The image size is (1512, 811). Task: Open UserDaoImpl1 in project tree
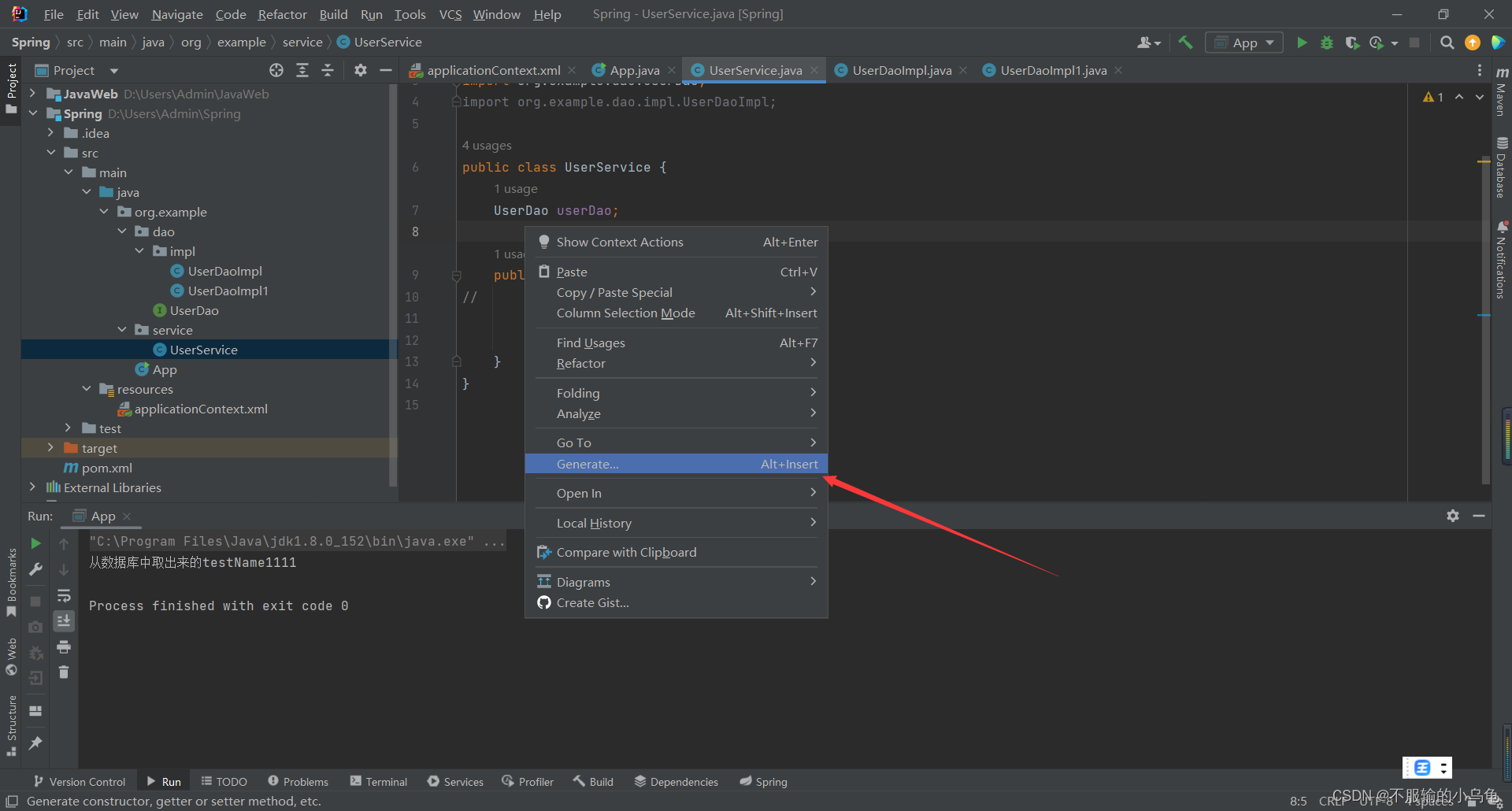[228, 291]
